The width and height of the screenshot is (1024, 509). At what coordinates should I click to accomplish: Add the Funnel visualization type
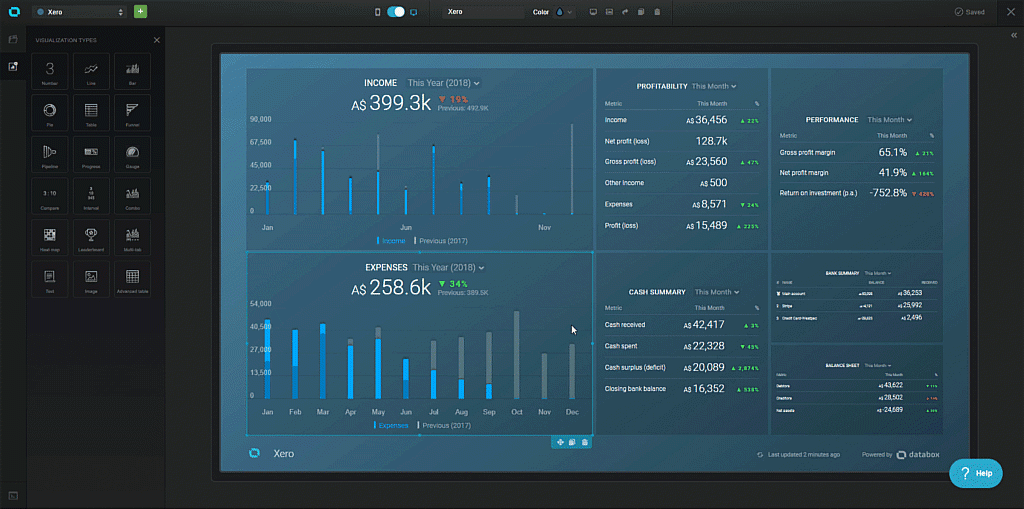coord(133,113)
